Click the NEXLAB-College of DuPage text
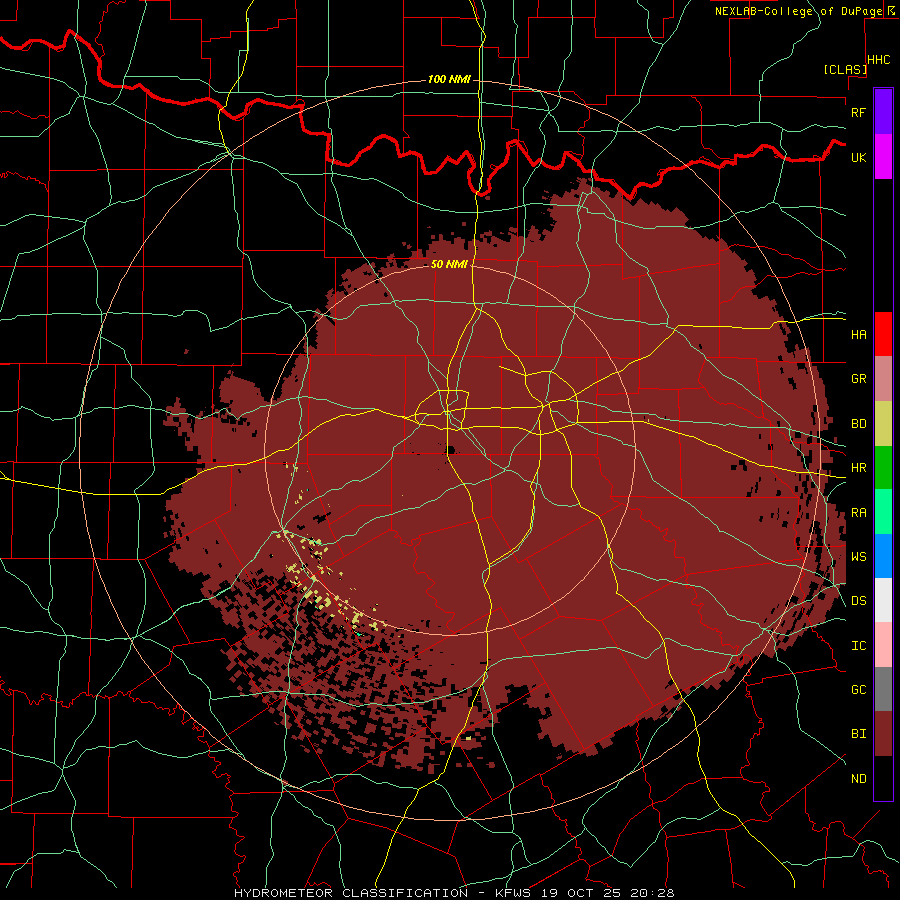The width and height of the screenshot is (900, 900). [x=798, y=11]
